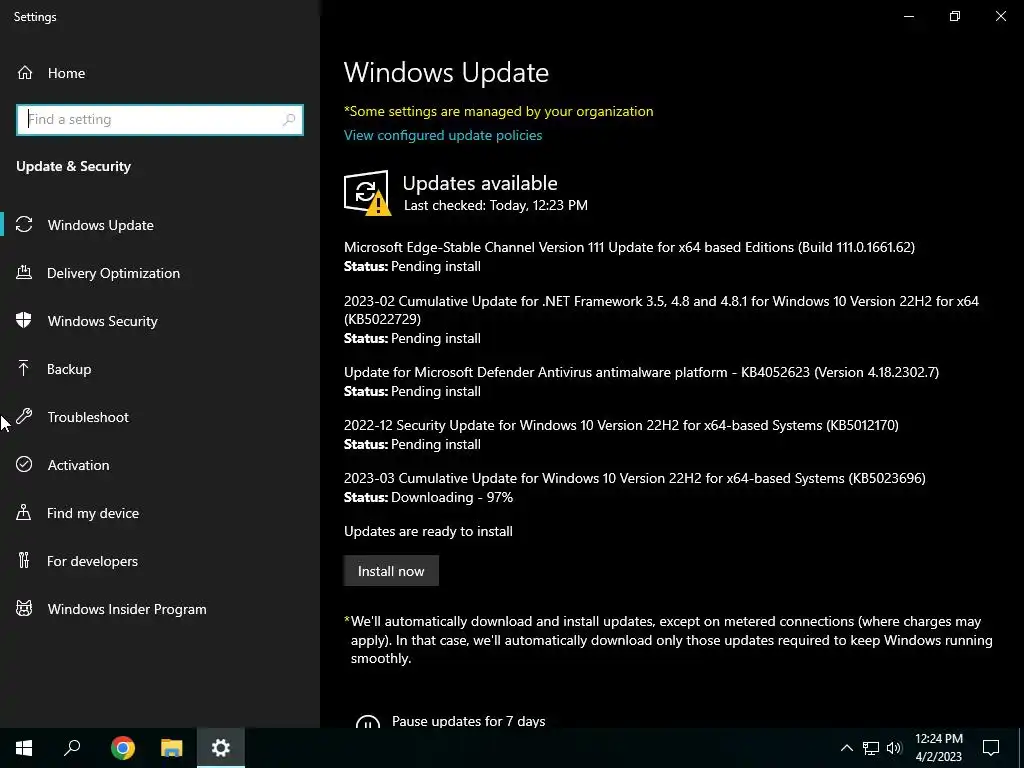Click the Downloading - 97% status text
Screen dimensions: 1024x768
tap(452, 497)
